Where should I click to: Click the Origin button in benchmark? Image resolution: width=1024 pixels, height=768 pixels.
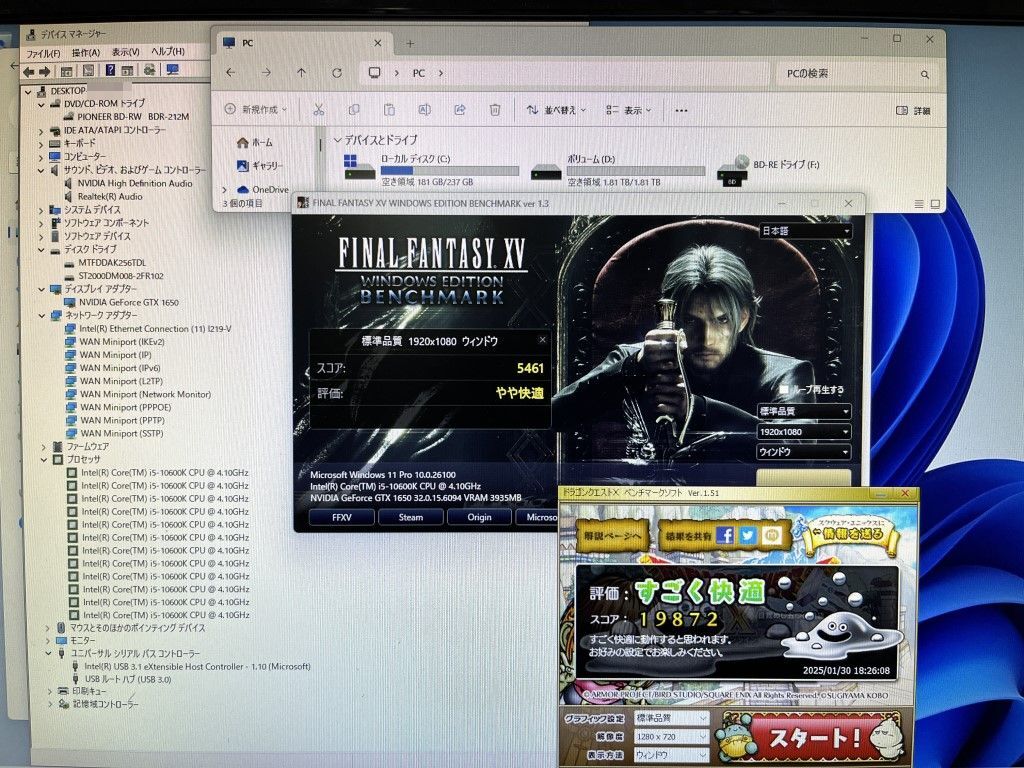[x=479, y=517]
